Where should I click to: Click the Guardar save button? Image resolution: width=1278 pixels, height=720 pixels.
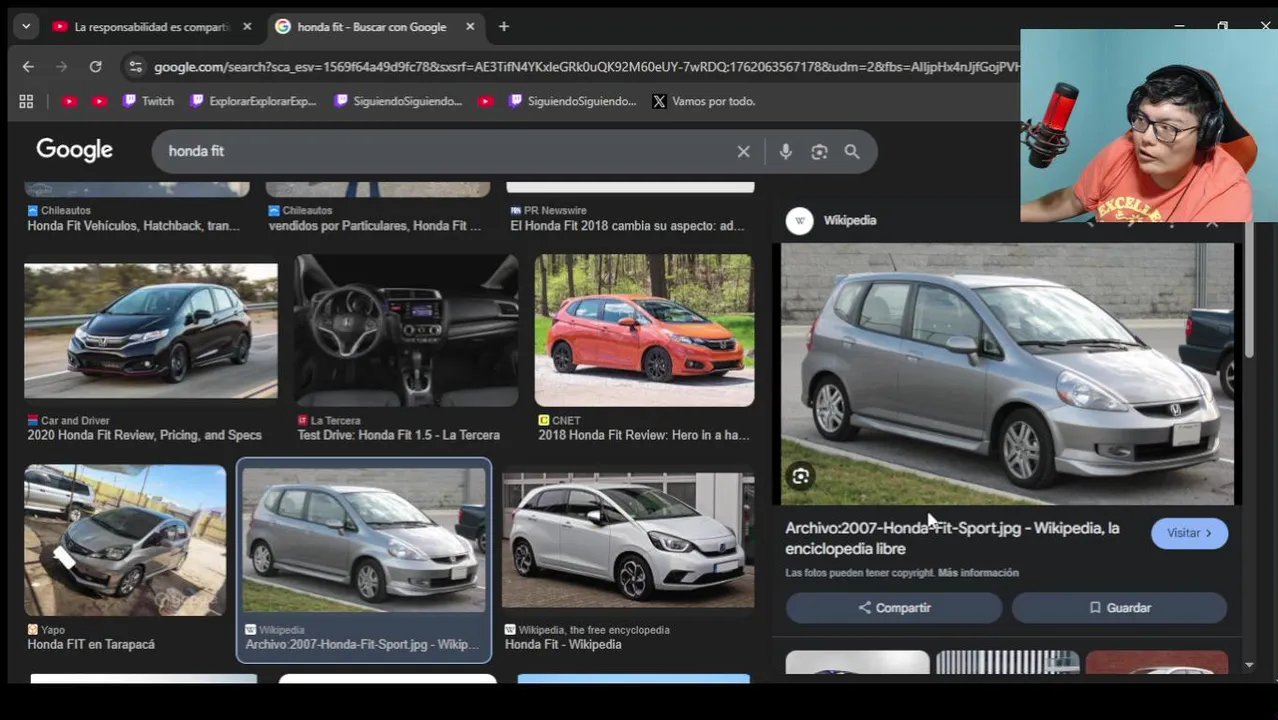1119,608
